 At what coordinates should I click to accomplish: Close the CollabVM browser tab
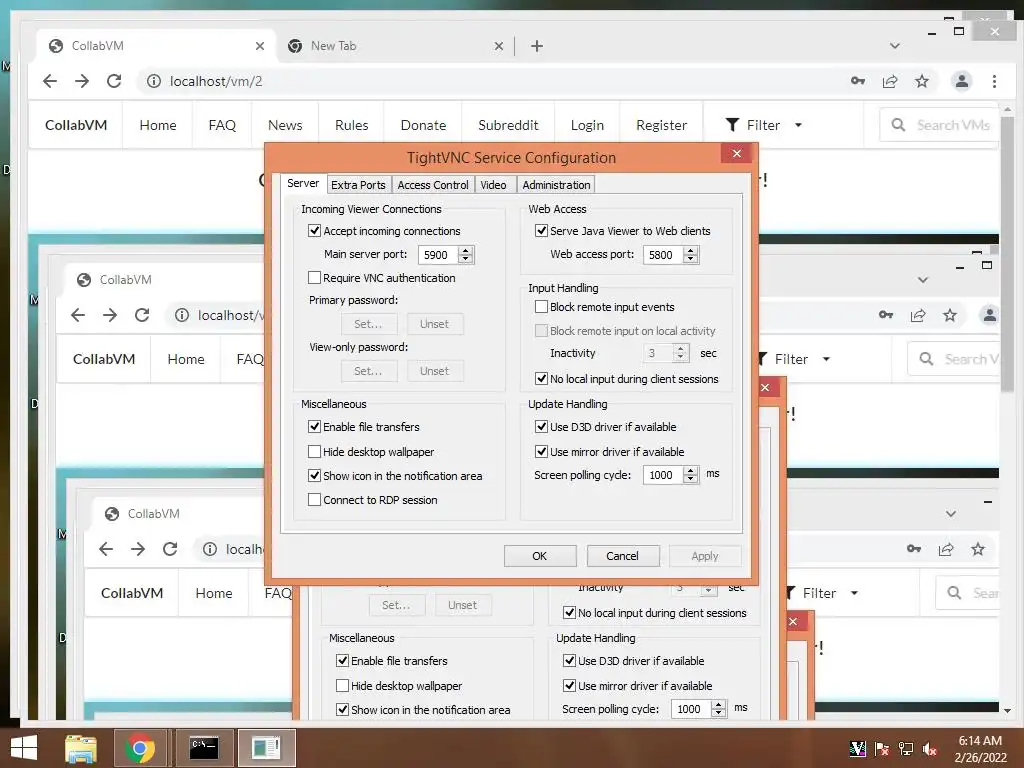(260, 46)
